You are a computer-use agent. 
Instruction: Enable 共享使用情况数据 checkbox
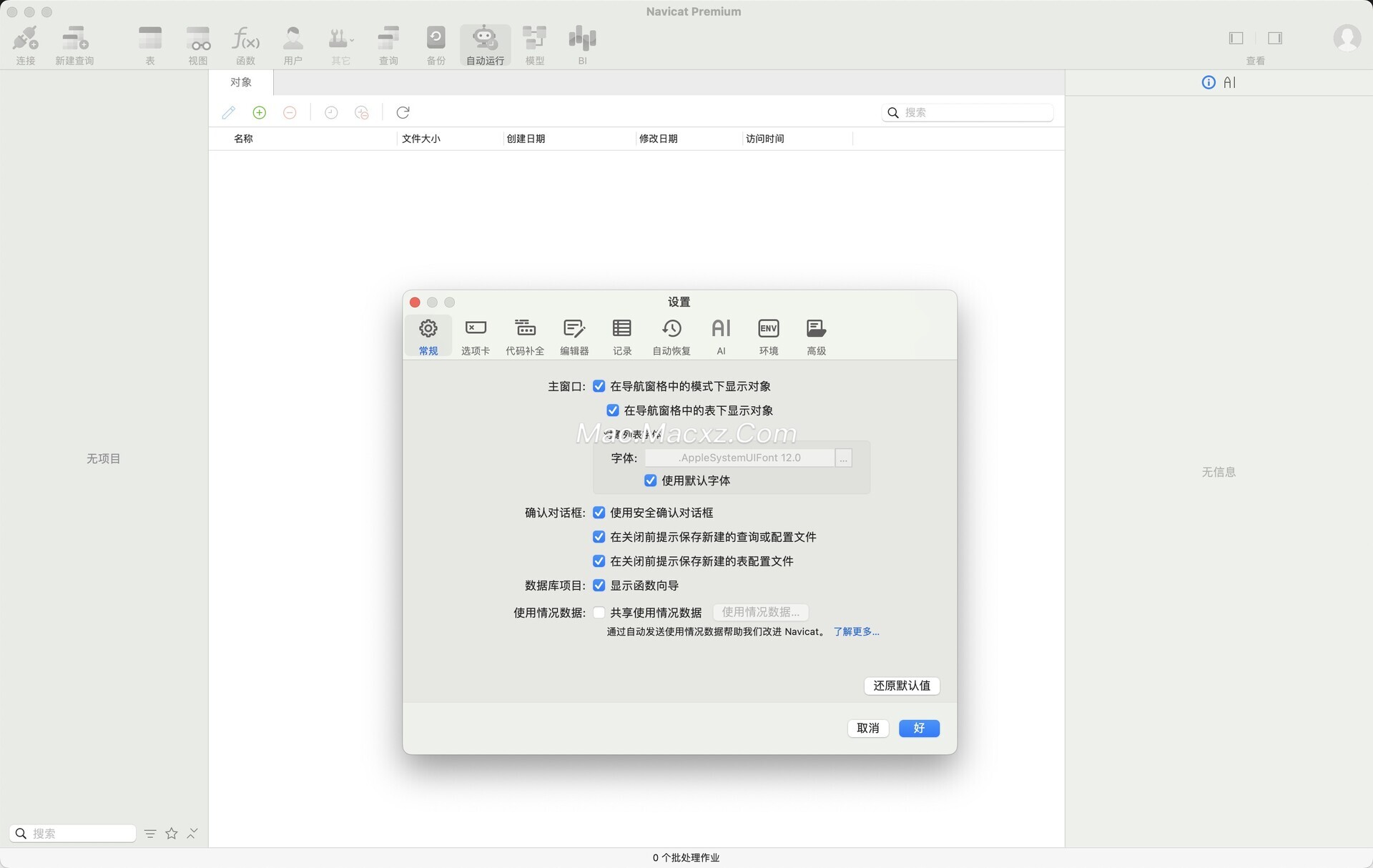(x=599, y=613)
